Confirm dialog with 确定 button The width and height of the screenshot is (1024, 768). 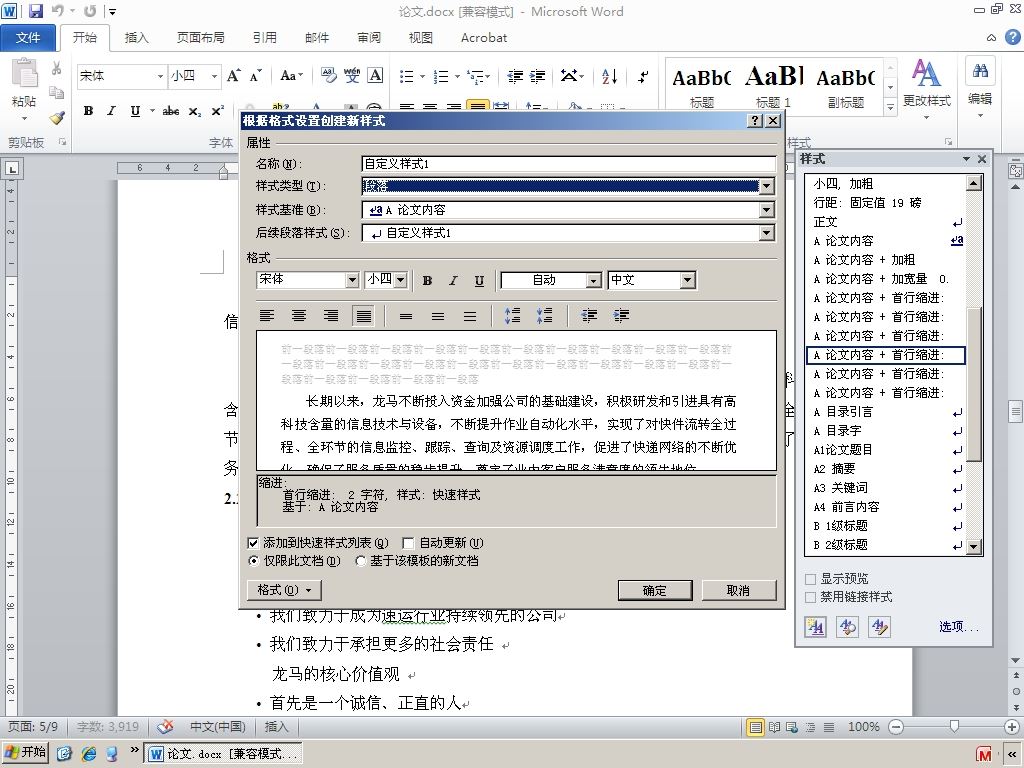point(655,590)
